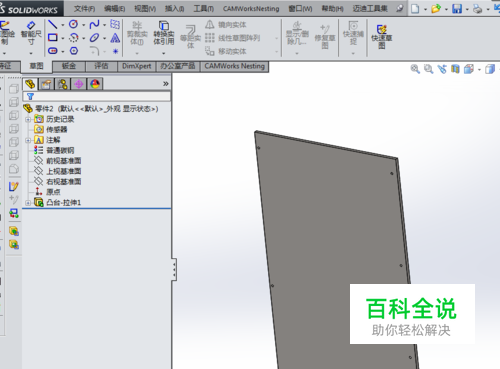Click the Section View icon
This screenshot has height=369, width=500.
[x=455, y=69]
